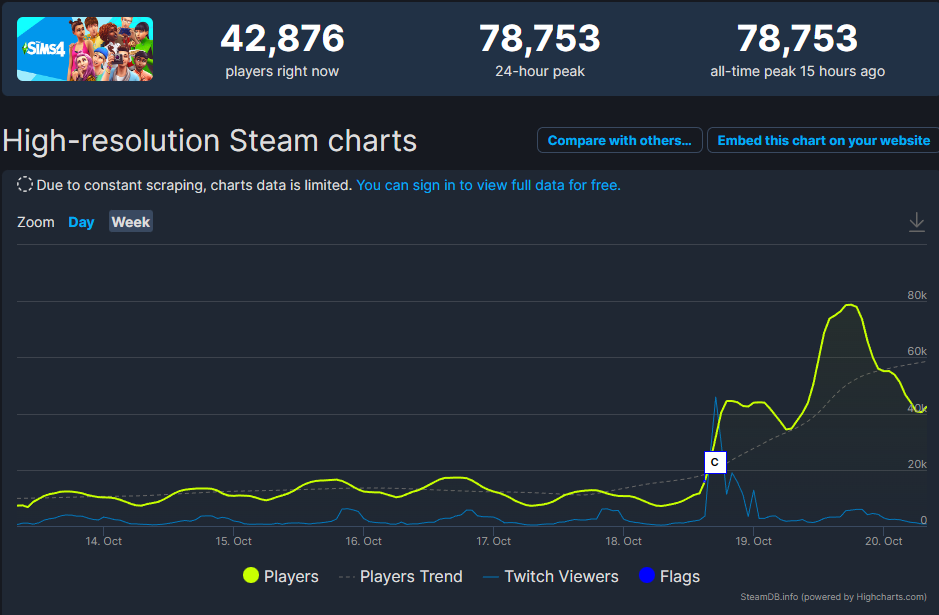Open the sign in to view full data link
The width and height of the screenshot is (939, 615).
[488, 185]
